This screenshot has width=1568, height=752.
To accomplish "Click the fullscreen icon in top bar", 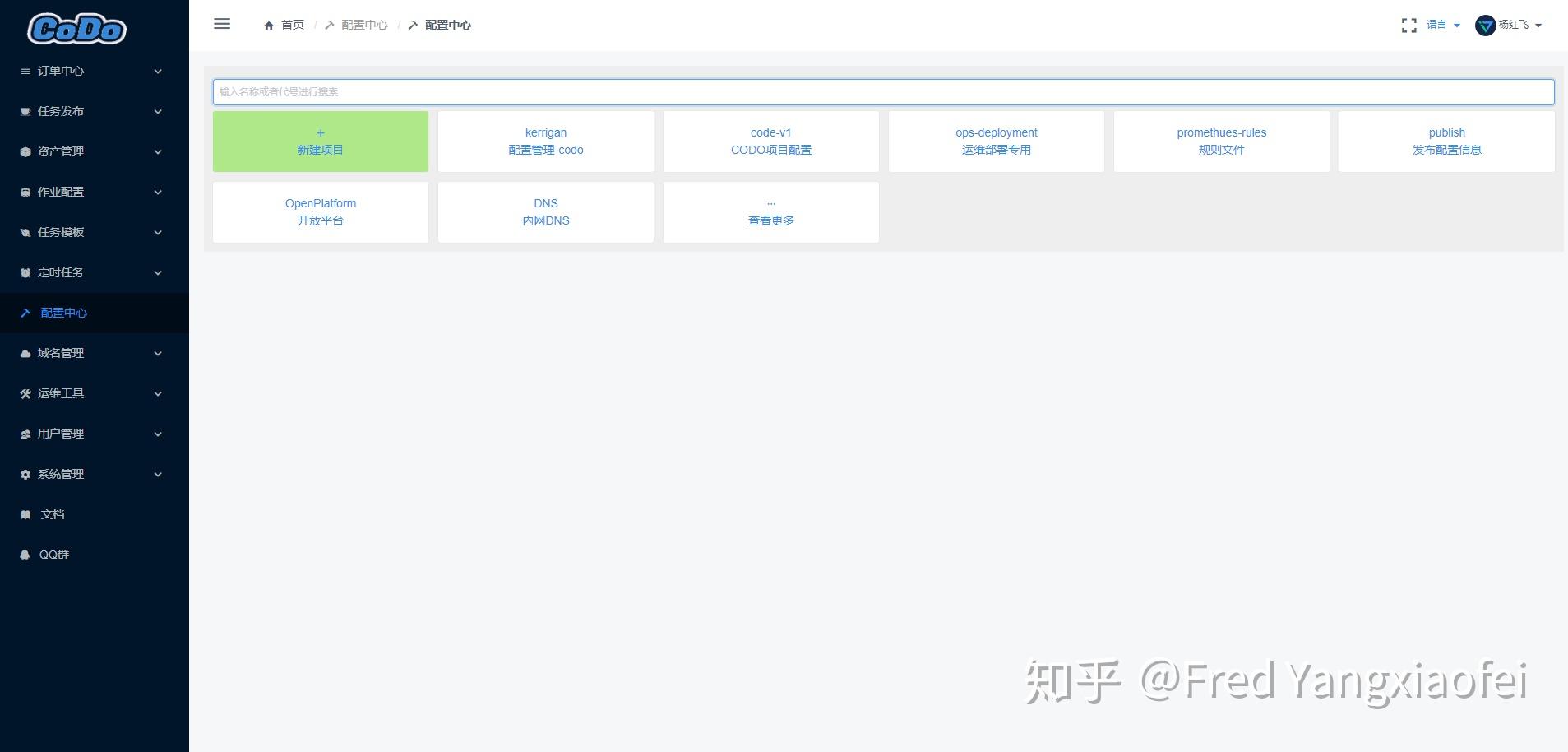I will (x=1408, y=25).
